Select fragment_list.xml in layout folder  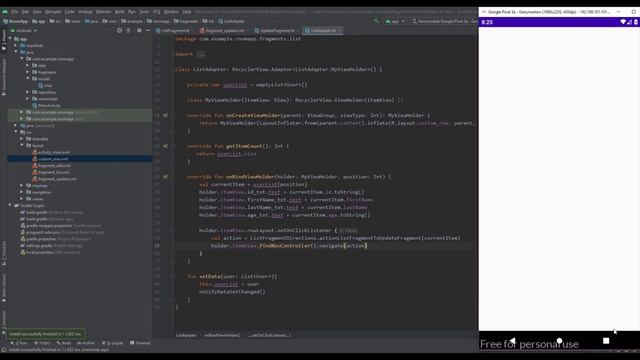click(51, 172)
